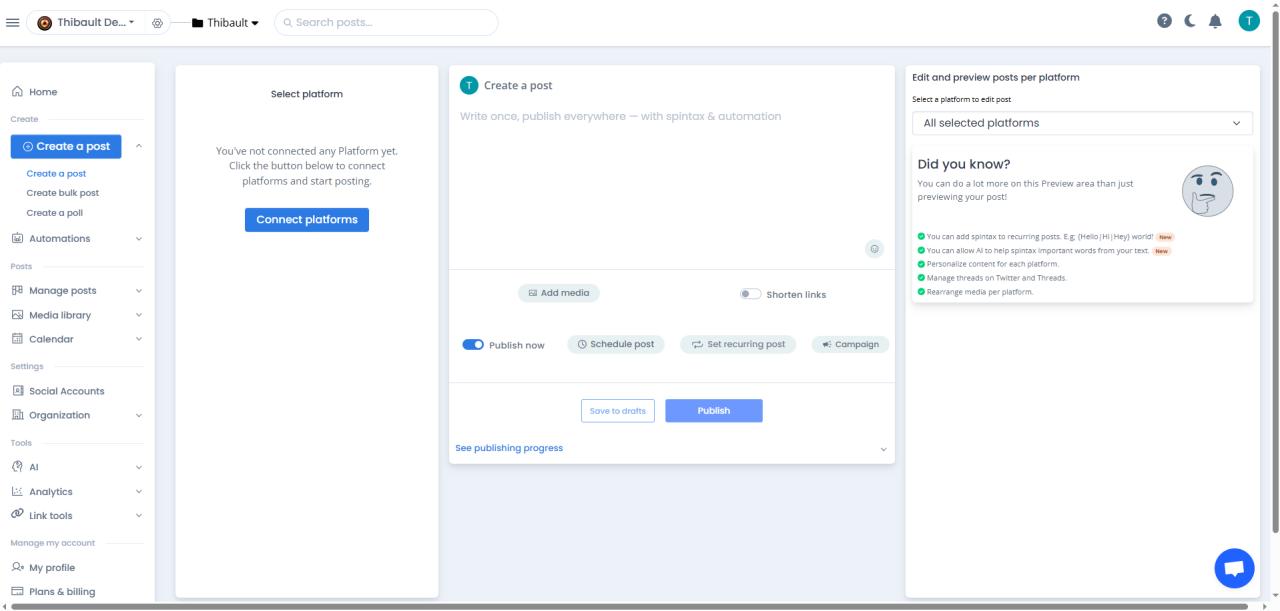Screen dimensions: 1280x611
Task: Click the AI head icon
Action: click(x=17, y=467)
